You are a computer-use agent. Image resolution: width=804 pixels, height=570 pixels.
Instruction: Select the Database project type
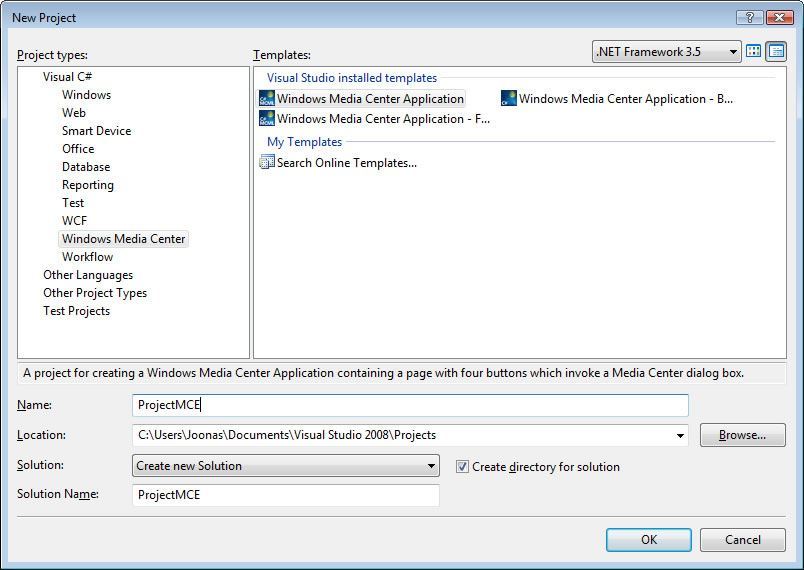click(x=86, y=167)
